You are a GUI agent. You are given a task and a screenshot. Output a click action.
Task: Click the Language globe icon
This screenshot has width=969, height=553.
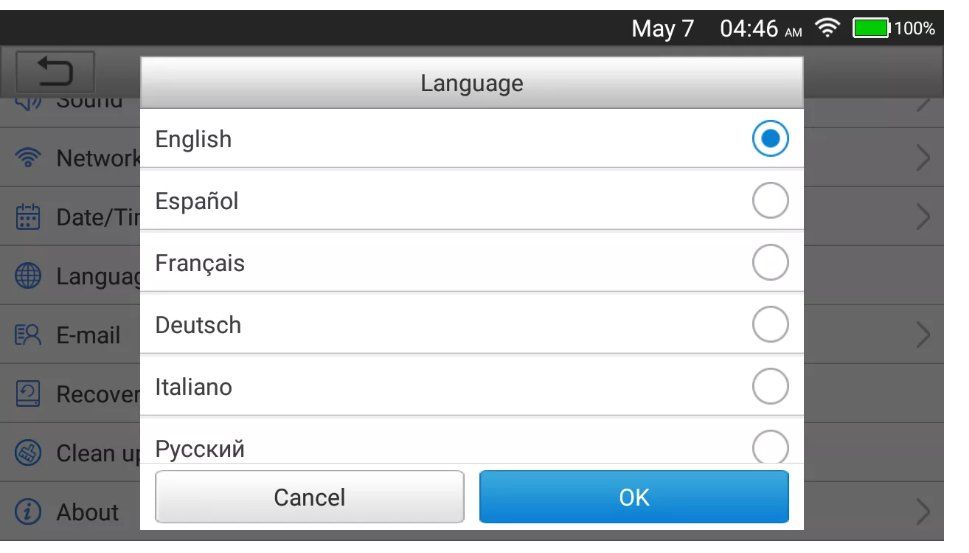[29, 277]
